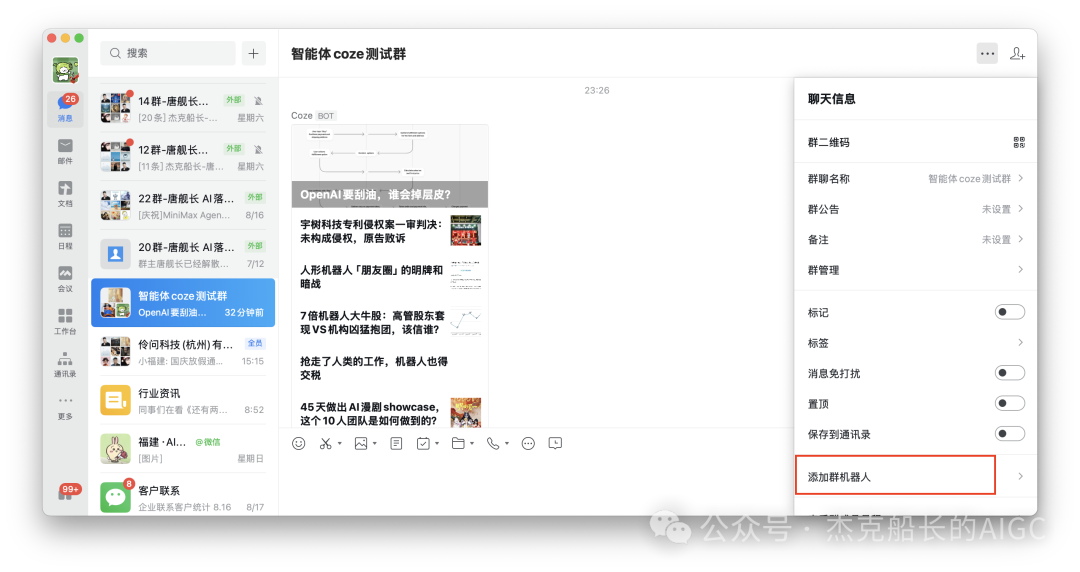Click the document note icon in toolbar
Screen dimensions: 1080x572
tap(396, 443)
